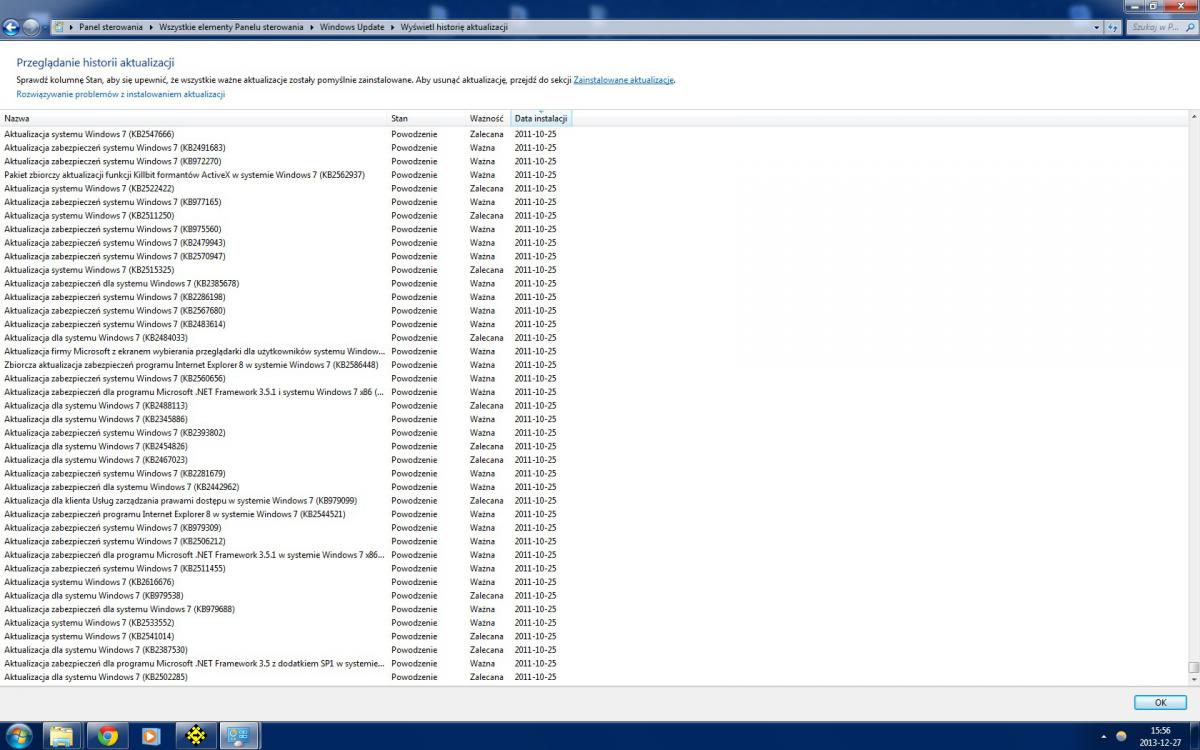The height and width of the screenshot is (750, 1200).
Task: Click the Forward navigation arrow button
Action: [32, 27]
